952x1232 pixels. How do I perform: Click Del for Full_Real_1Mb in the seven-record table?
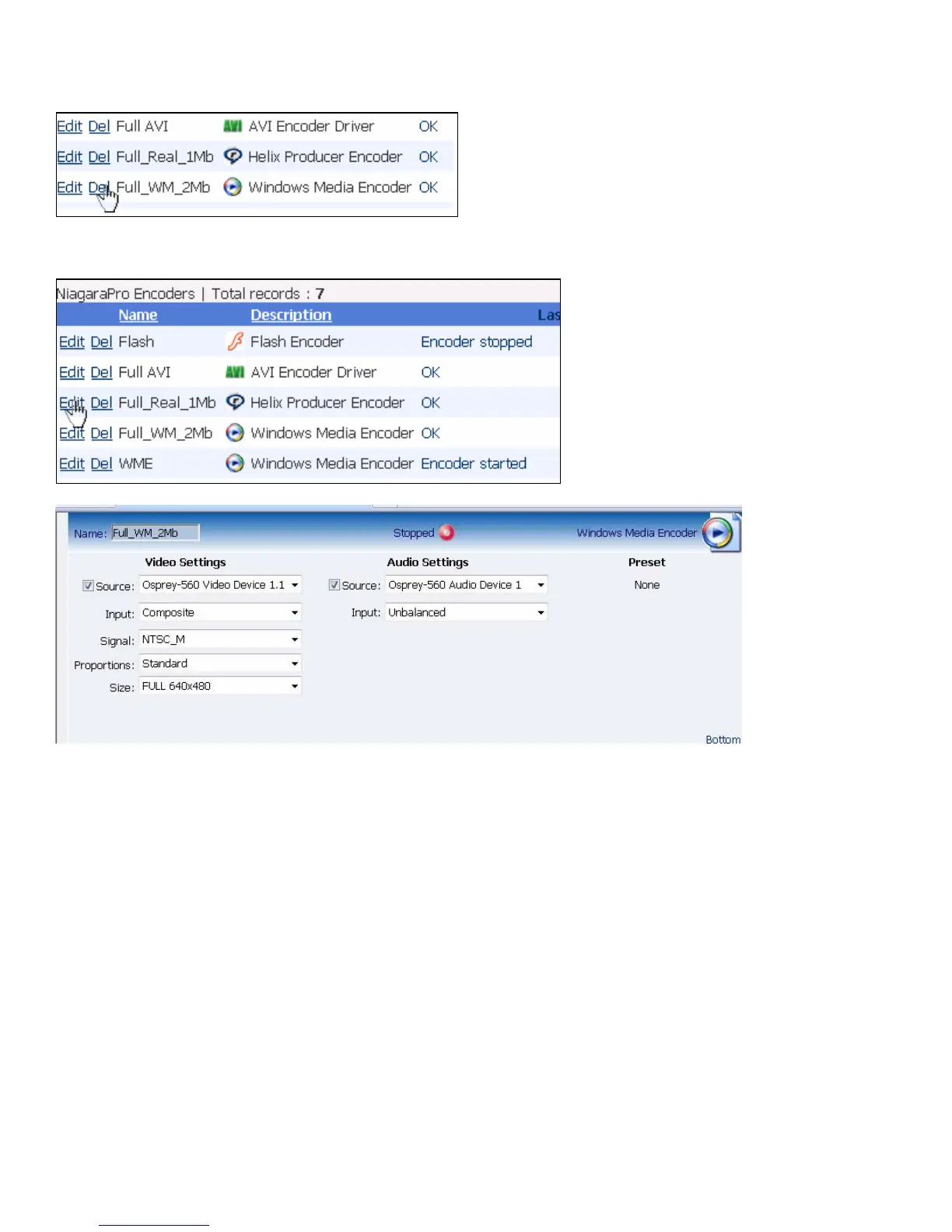(101, 403)
